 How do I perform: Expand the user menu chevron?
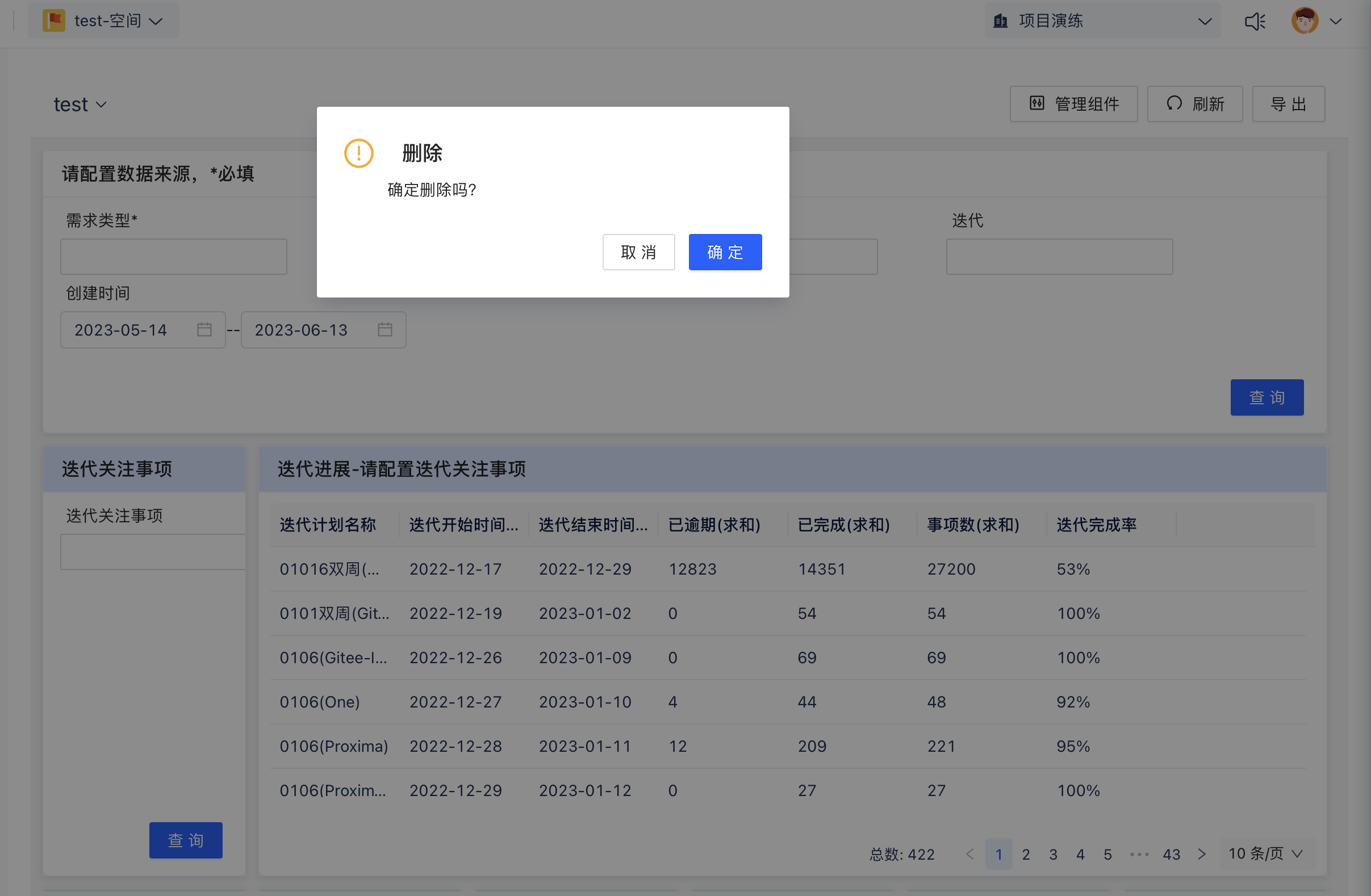pyautogui.click(x=1336, y=22)
